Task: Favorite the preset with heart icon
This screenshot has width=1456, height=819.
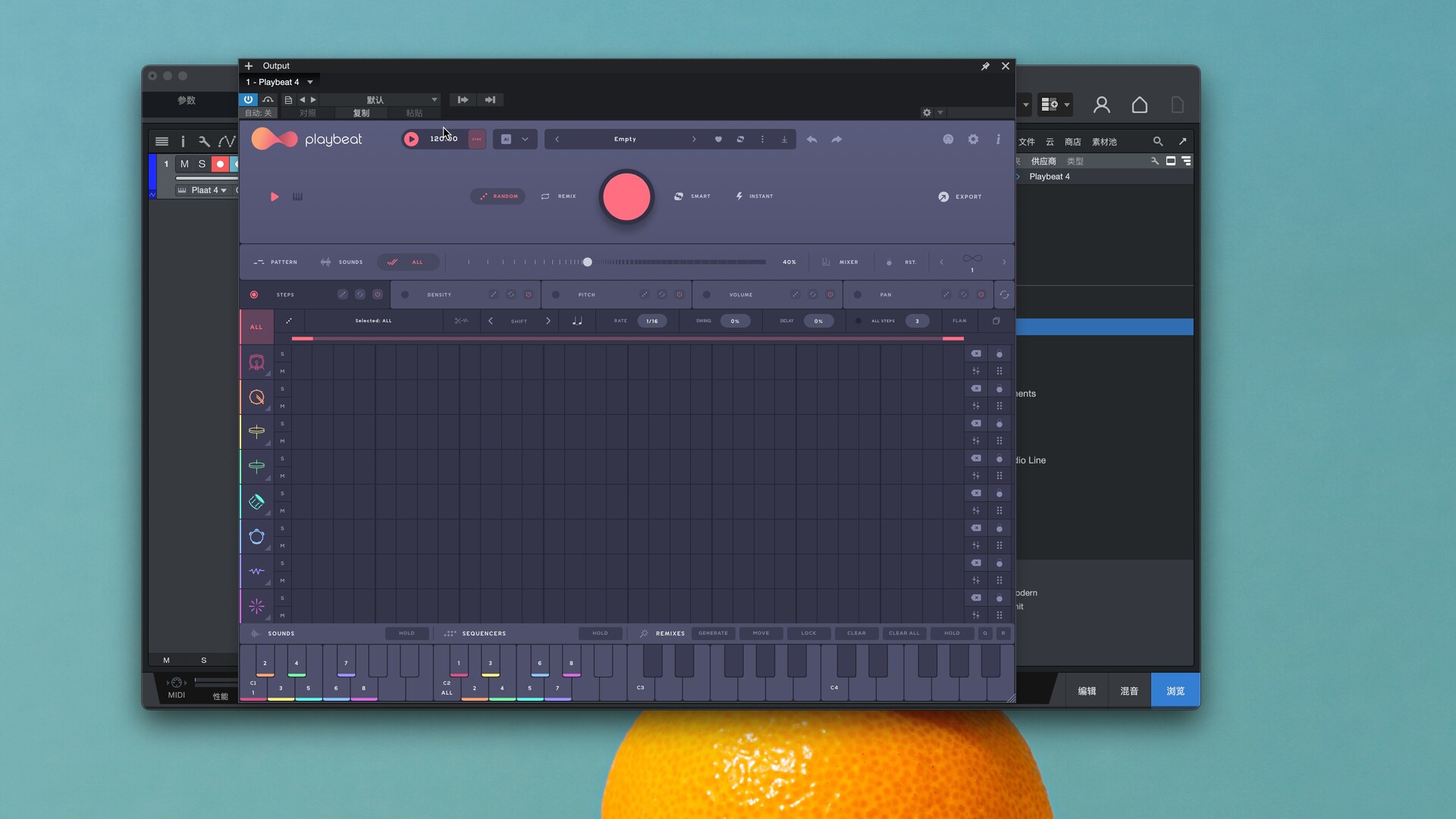Action: (718, 140)
